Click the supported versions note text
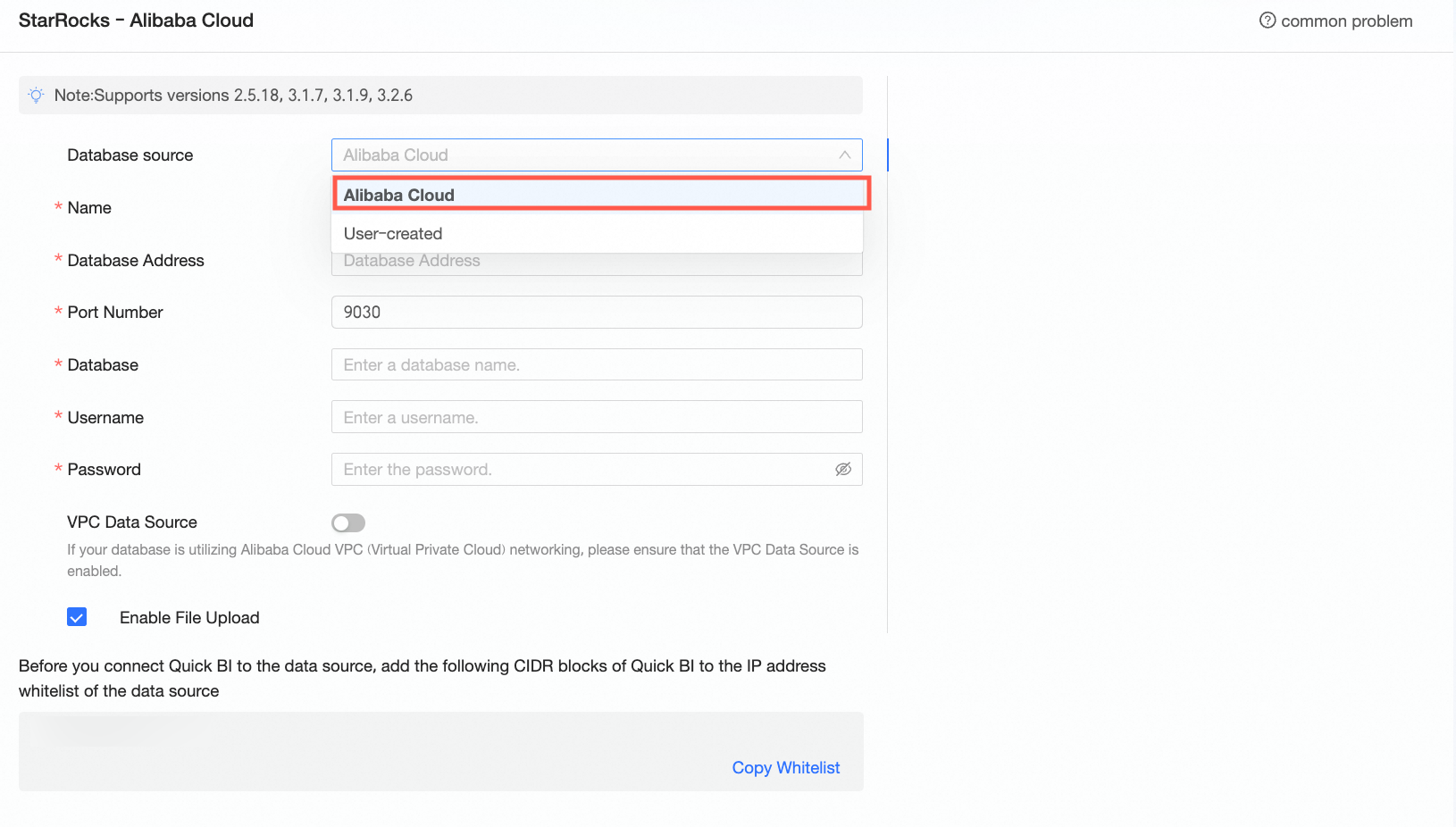The image size is (1456, 827). [x=233, y=96]
